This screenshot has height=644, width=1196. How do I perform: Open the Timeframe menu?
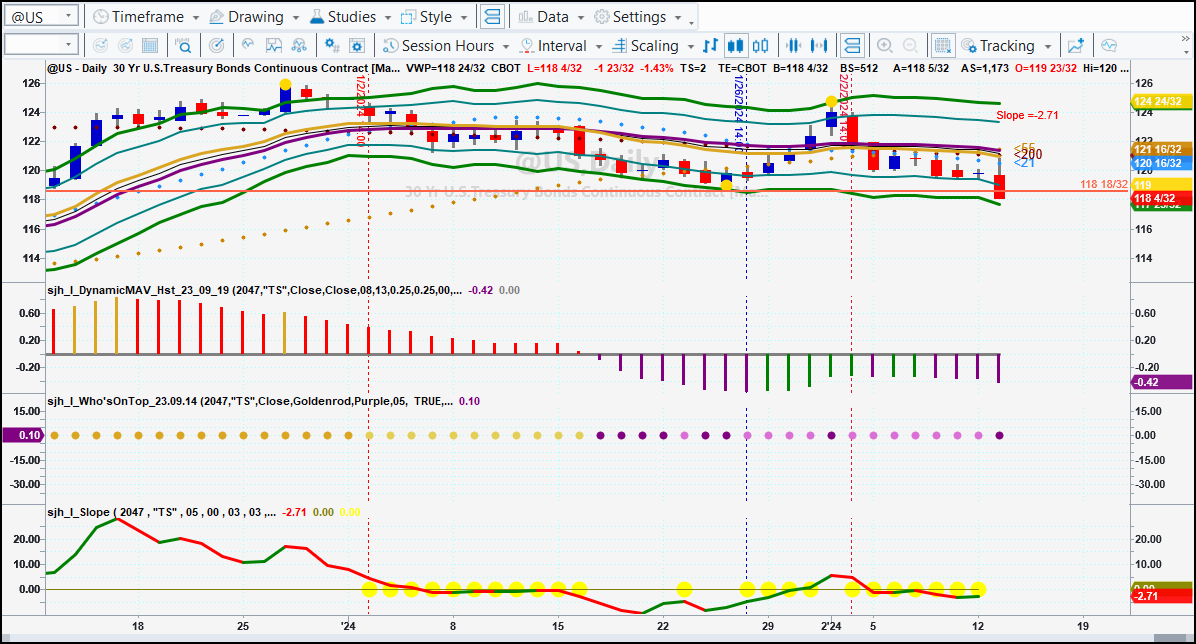tap(146, 16)
